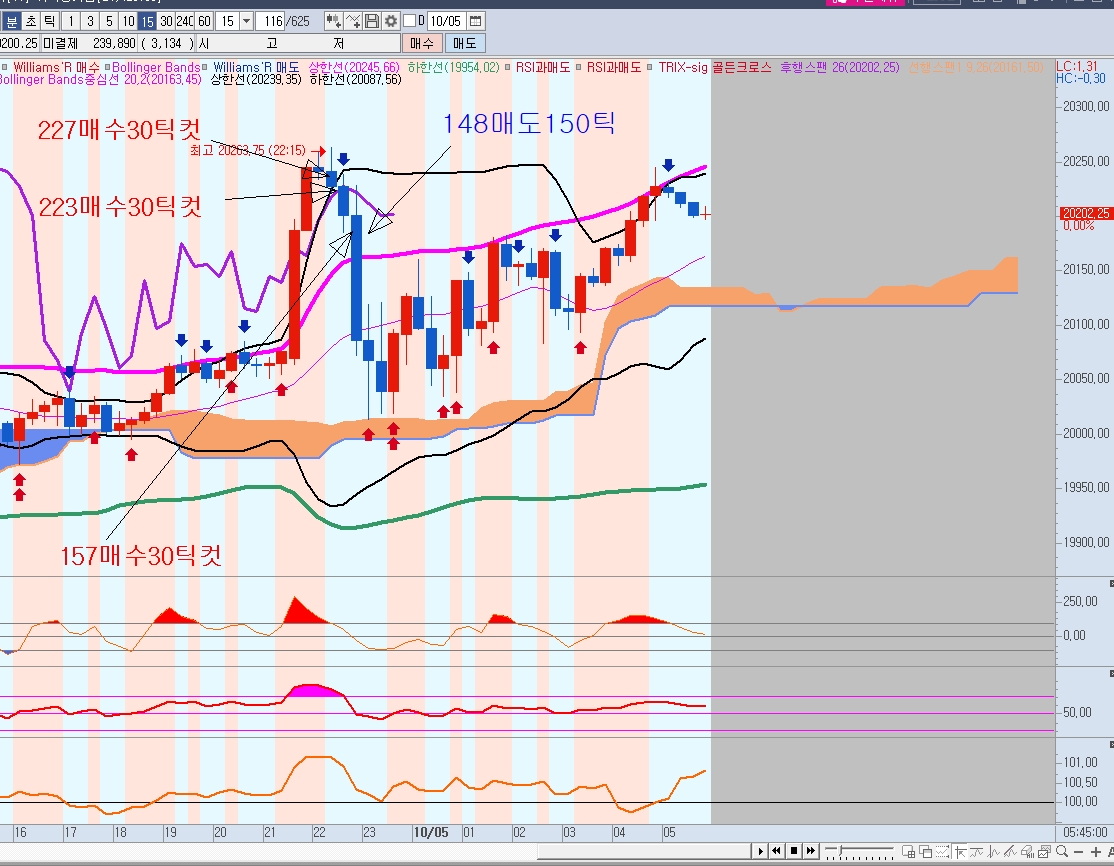
Task: Click the fast-forward button in replay controls
Action: pyautogui.click(x=811, y=851)
